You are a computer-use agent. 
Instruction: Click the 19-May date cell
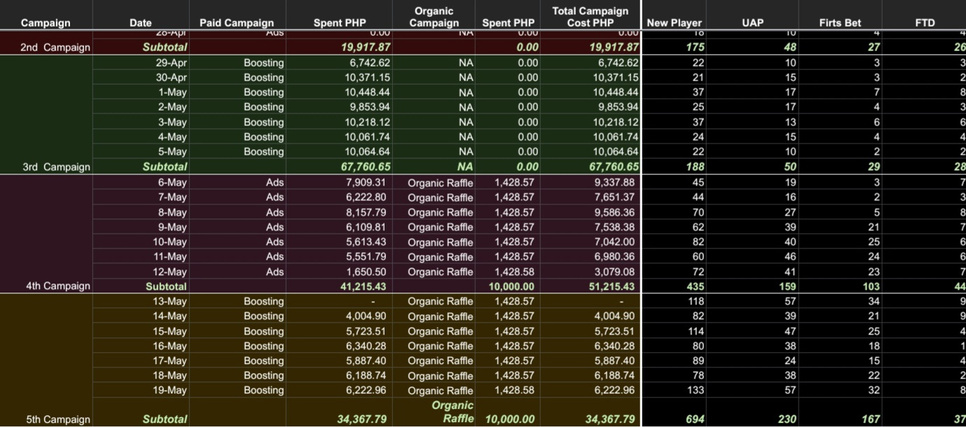tap(170, 390)
